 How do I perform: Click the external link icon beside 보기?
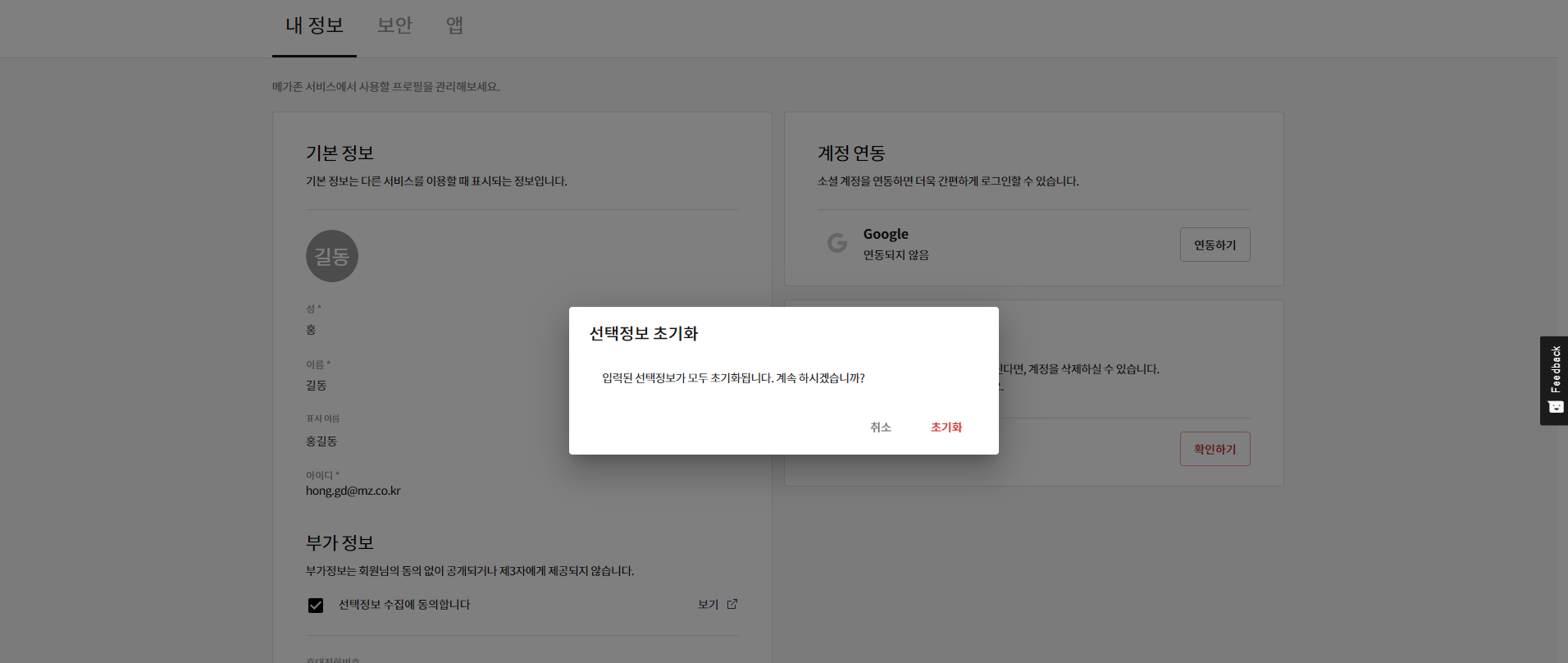(x=732, y=604)
